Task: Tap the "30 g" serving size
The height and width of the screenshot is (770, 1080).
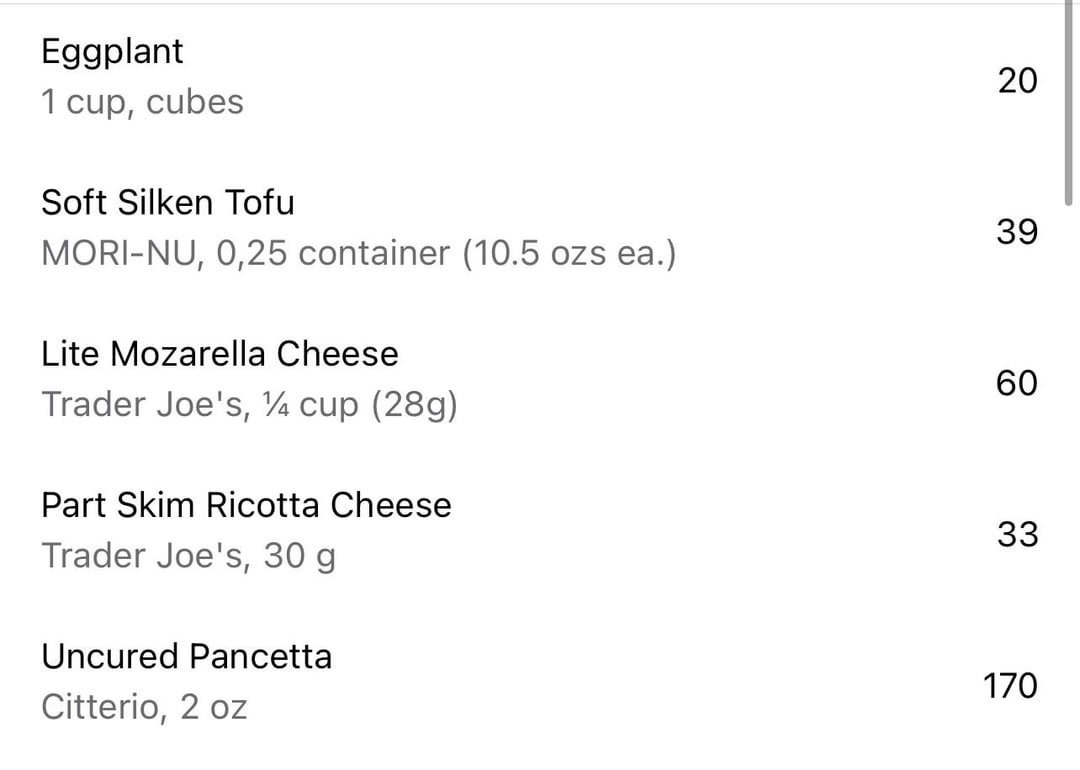Action: tap(299, 556)
